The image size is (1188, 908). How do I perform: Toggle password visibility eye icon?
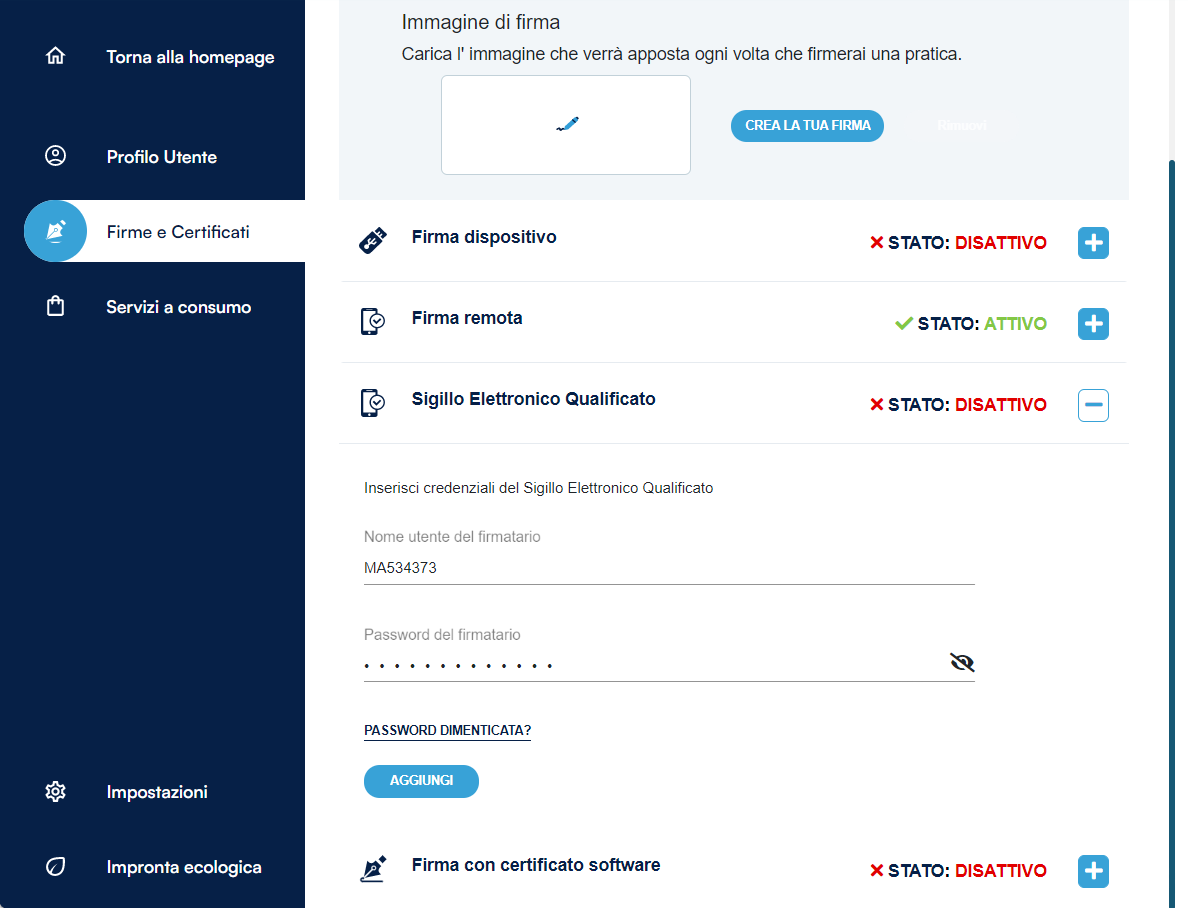[962, 662]
